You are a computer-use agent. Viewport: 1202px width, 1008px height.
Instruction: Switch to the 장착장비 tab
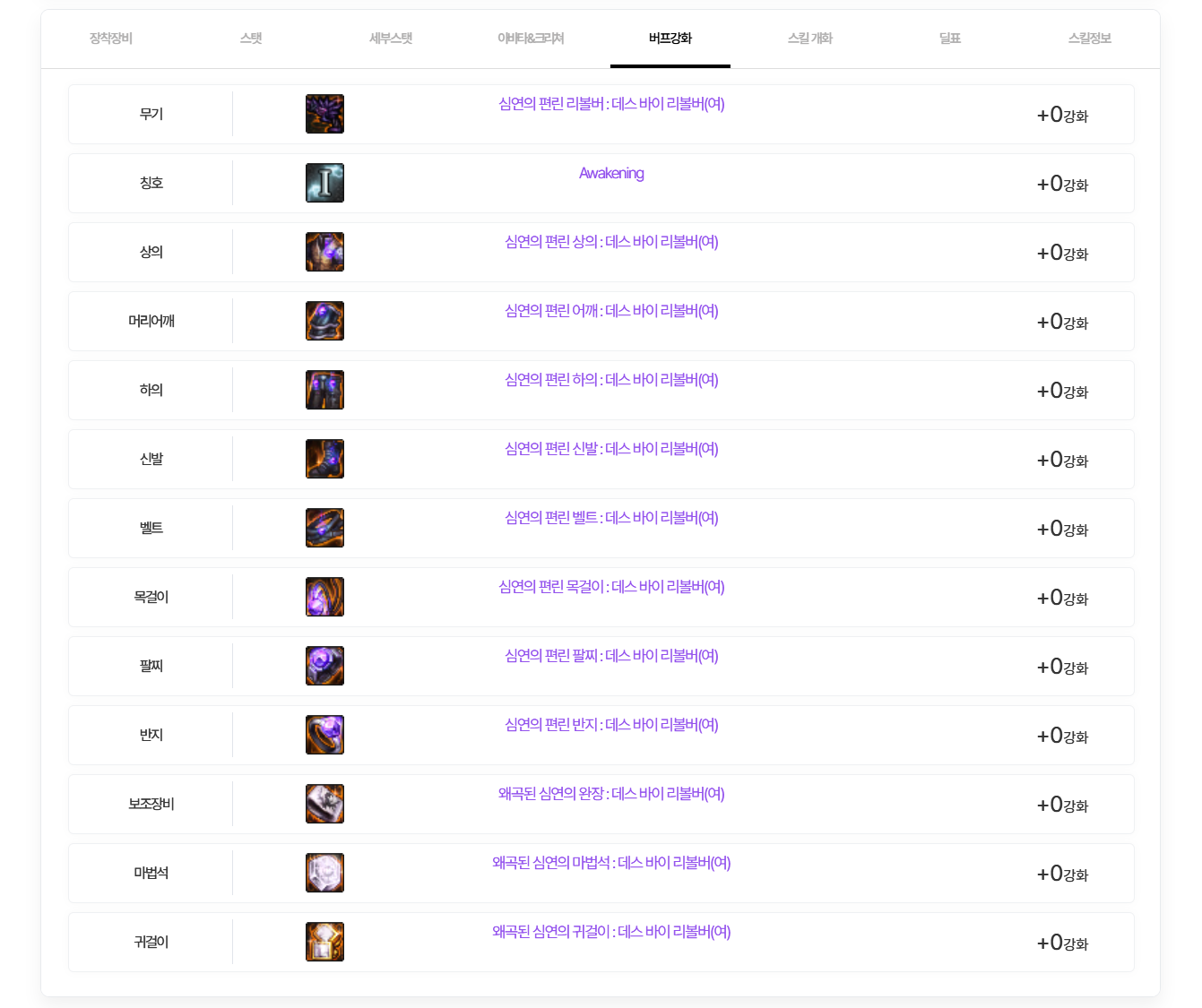[x=111, y=39]
